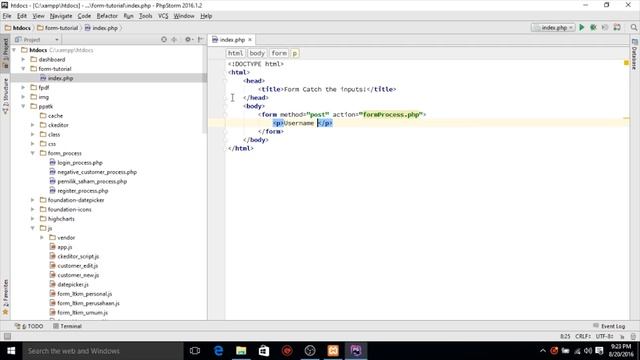Click the form breadcrumb in editor
The height and width of the screenshot is (360, 640).
pos(279,53)
